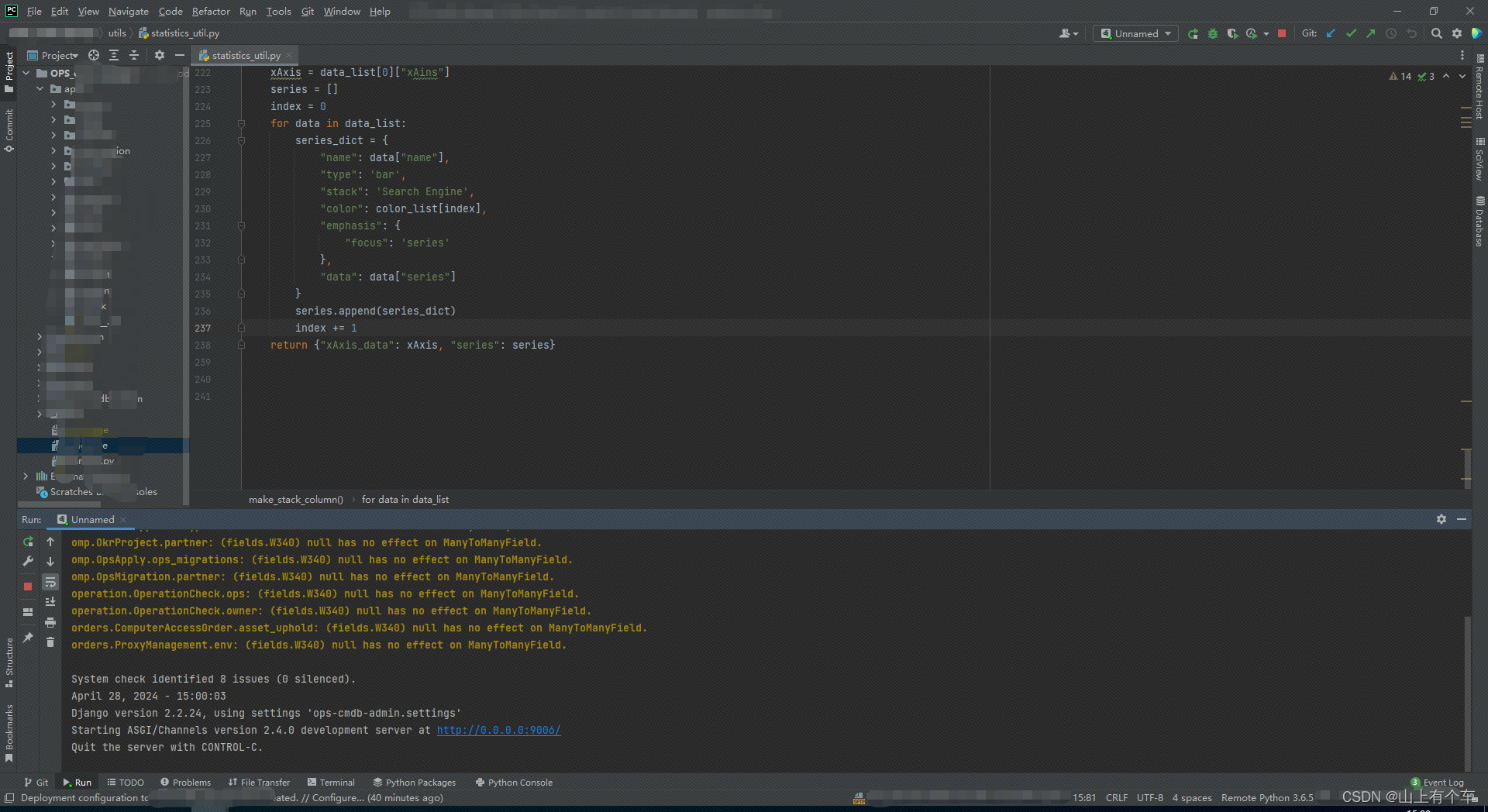This screenshot has width=1488, height=812.
Task: Start debugging with the green bug icon
Action: point(1213,33)
